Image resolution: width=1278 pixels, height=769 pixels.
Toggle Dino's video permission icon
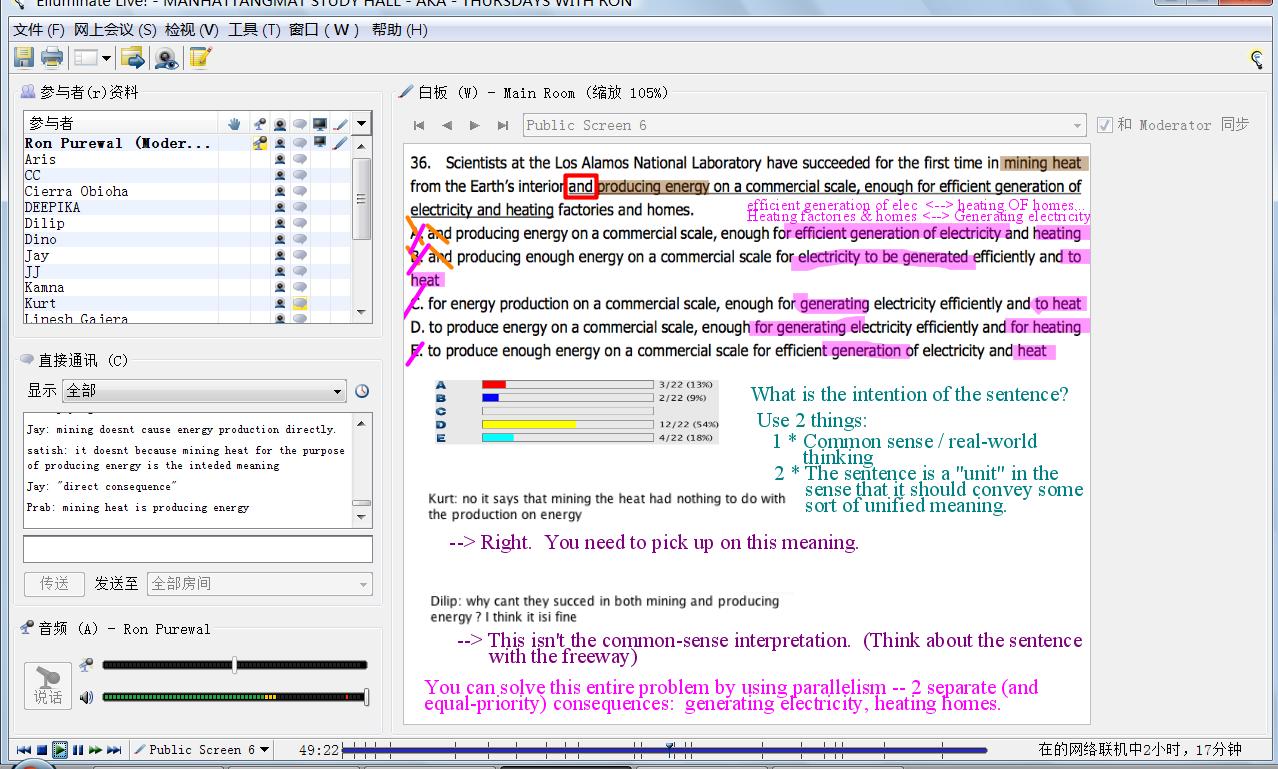click(280, 239)
